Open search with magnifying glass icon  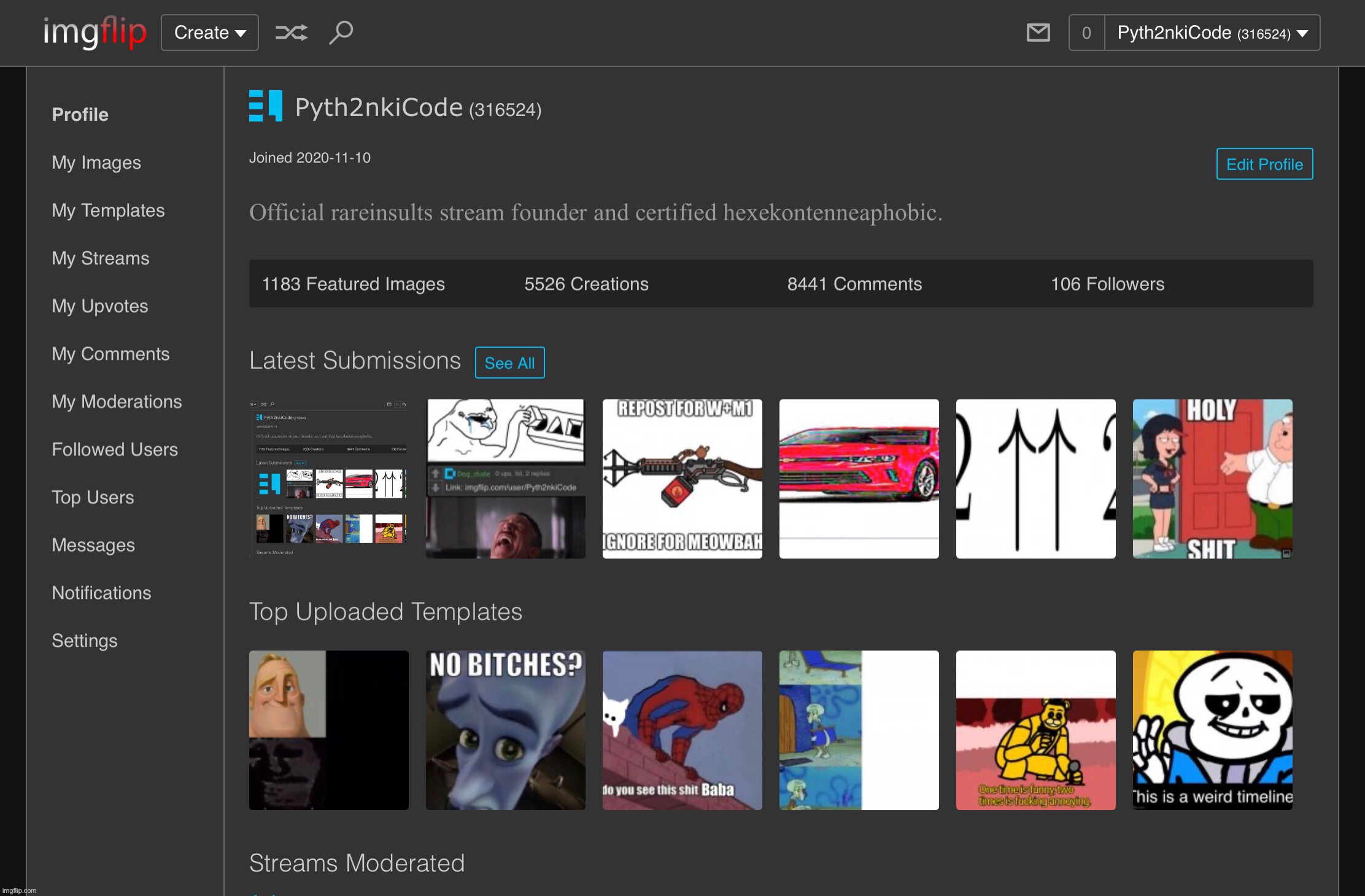coord(341,33)
